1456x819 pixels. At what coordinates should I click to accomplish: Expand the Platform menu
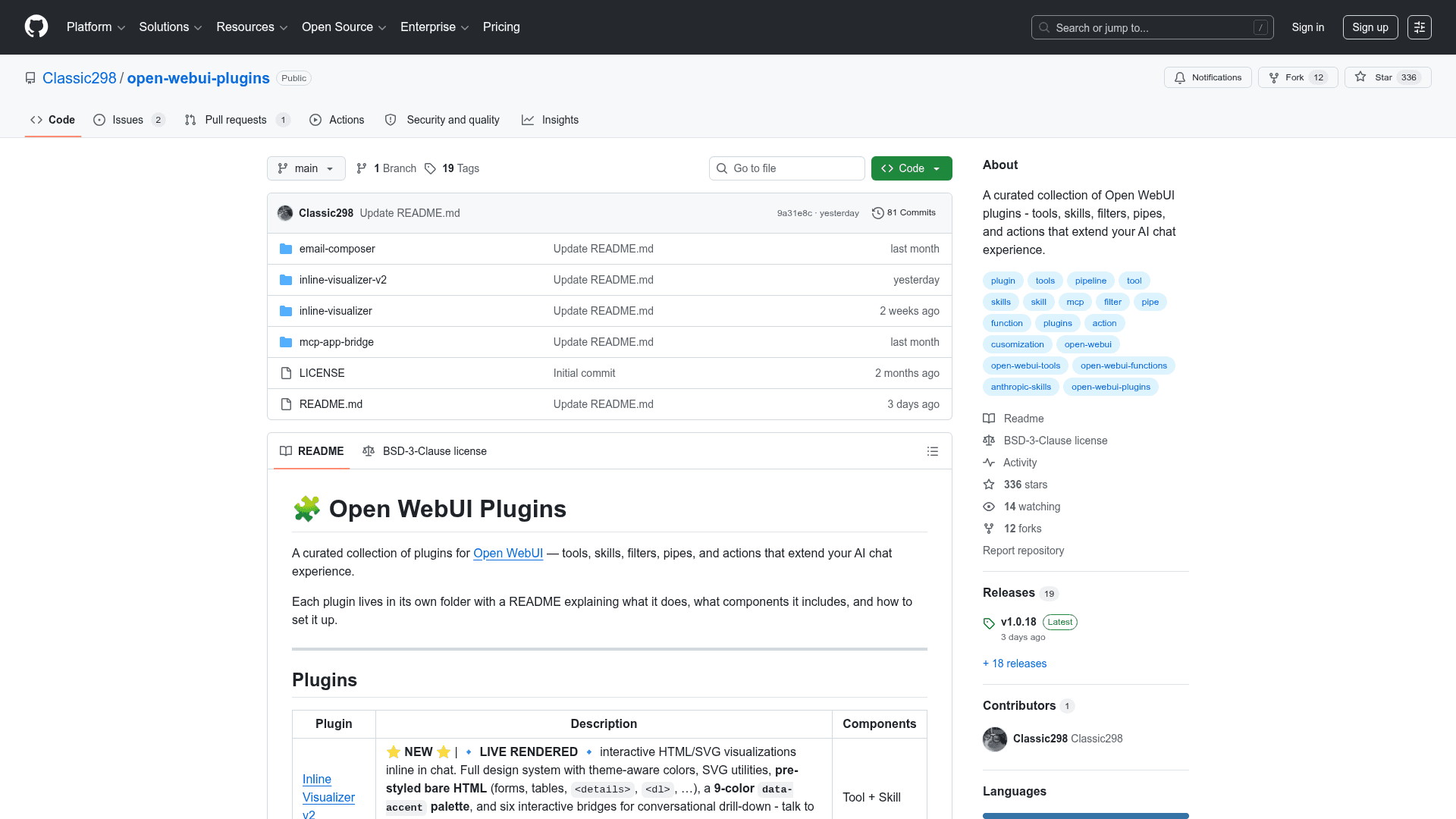(x=96, y=27)
